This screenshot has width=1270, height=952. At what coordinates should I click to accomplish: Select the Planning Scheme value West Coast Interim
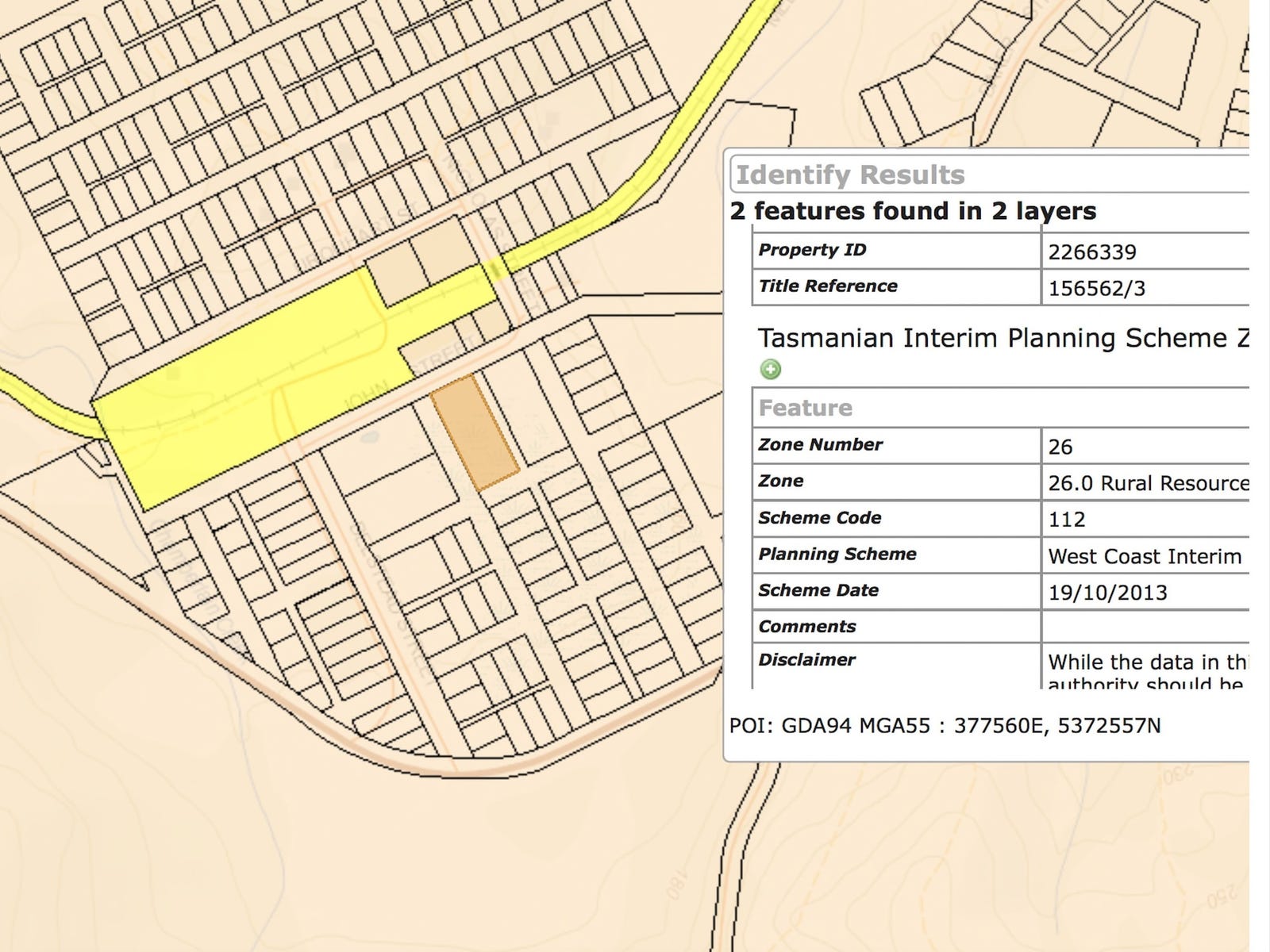point(1145,556)
